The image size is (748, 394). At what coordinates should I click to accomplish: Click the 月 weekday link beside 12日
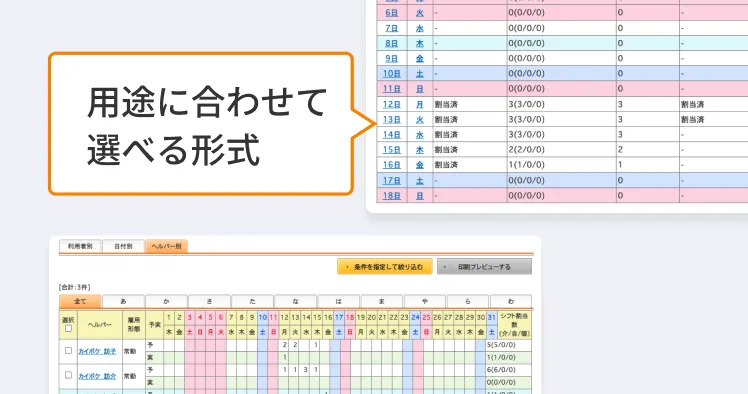(420, 104)
